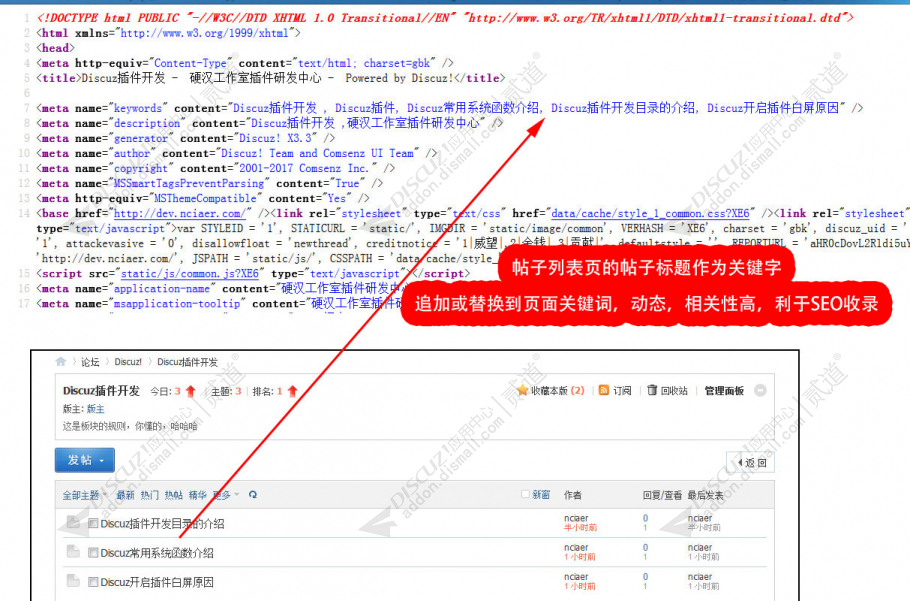The width and height of the screenshot is (910, 601).
Task: Click http://dev.nciaer.com/ base href link in source
Action: click(x=180, y=213)
